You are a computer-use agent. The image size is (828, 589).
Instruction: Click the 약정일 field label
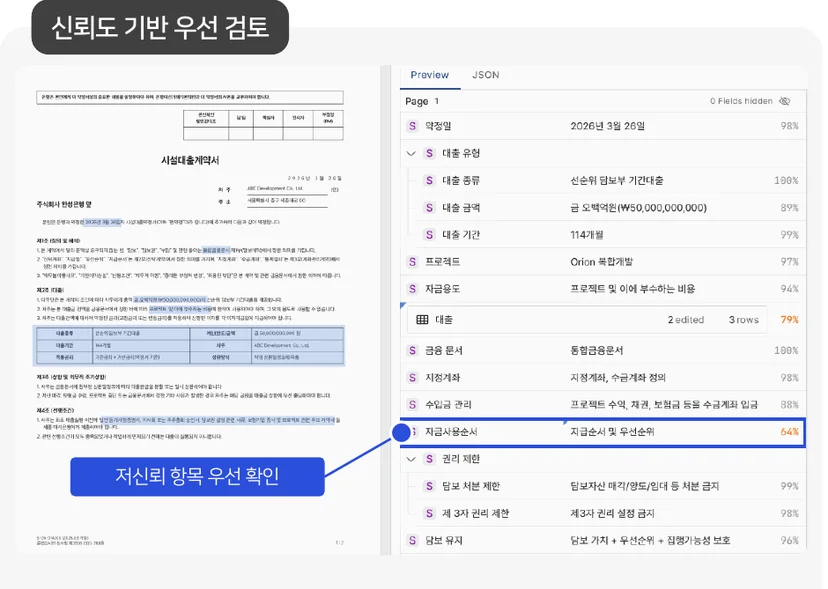pos(438,126)
